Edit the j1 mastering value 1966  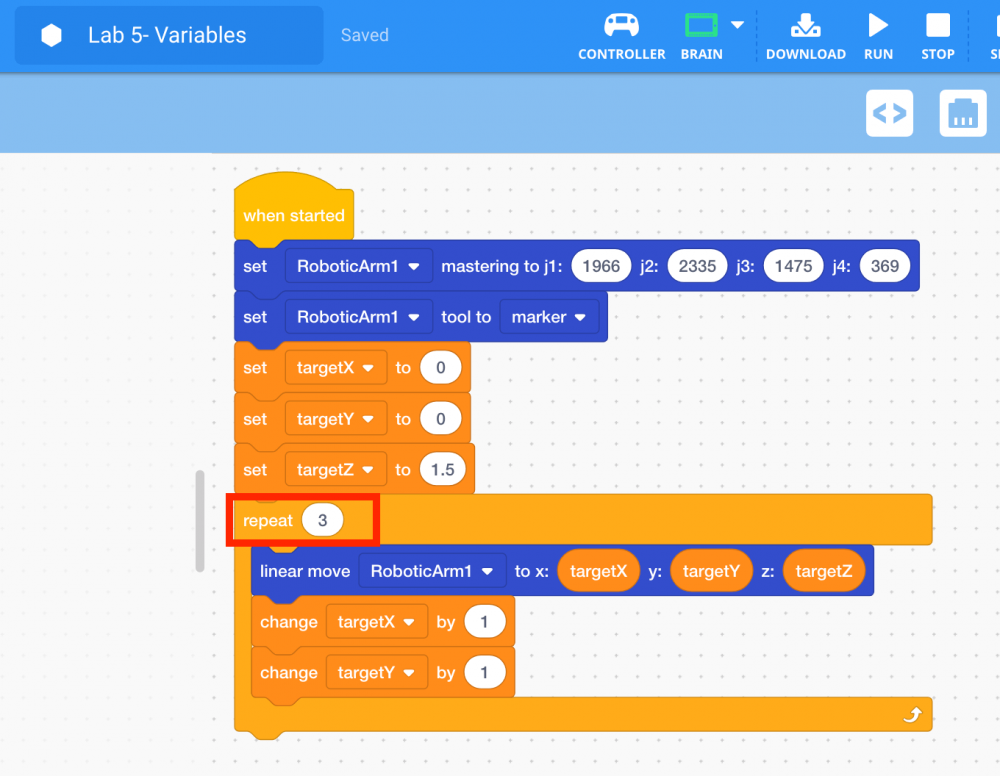point(602,266)
